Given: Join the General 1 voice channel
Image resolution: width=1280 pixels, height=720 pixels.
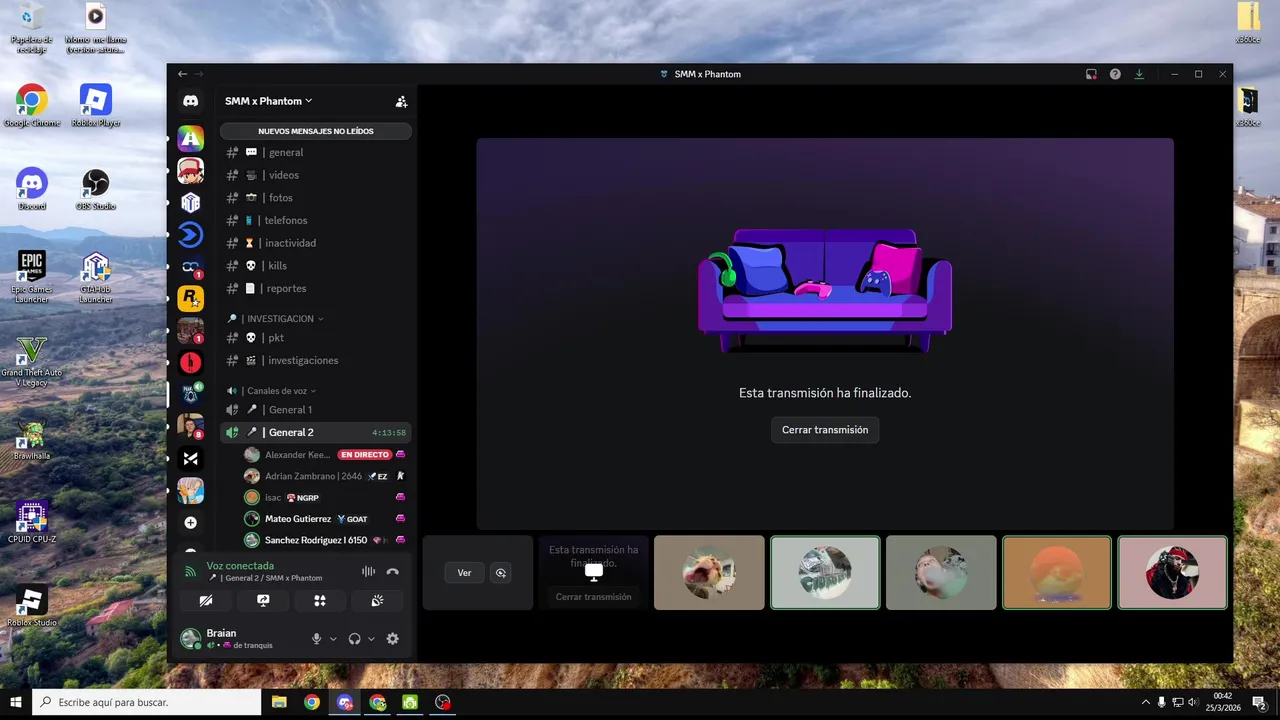Looking at the screenshot, I should [x=315, y=410].
